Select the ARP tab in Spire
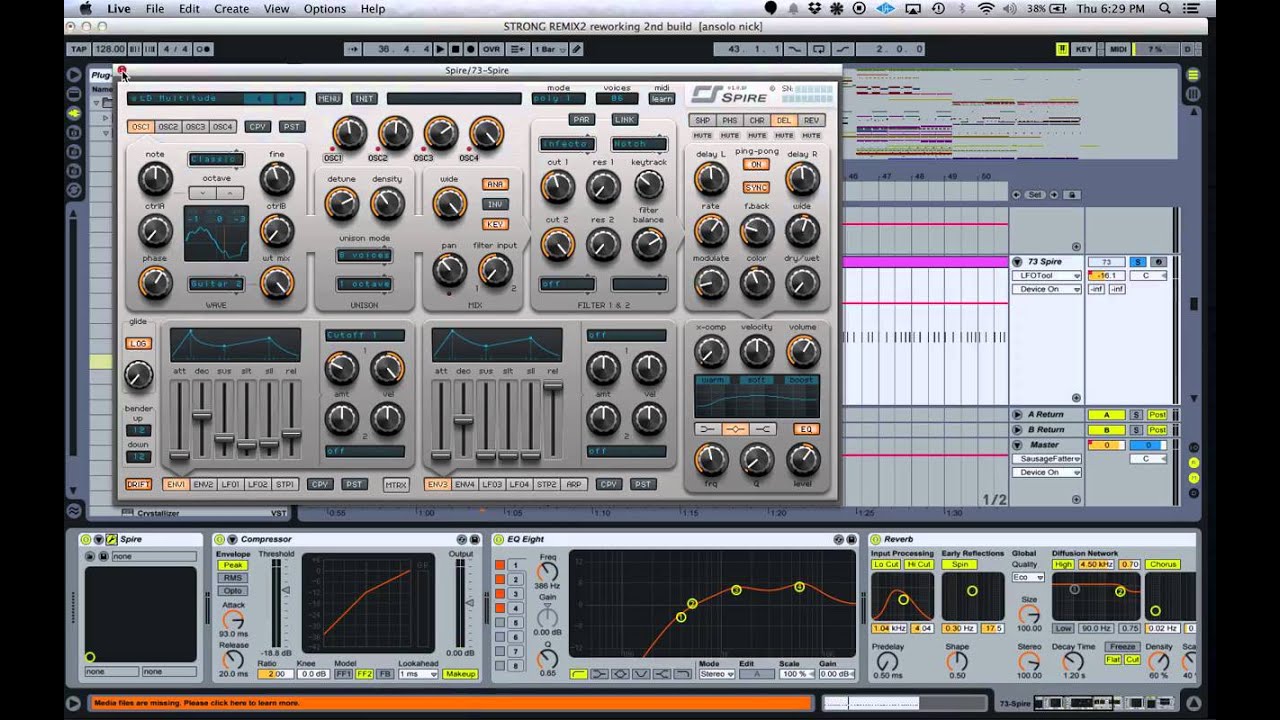The height and width of the screenshot is (720, 1280). pyautogui.click(x=574, y=484)
